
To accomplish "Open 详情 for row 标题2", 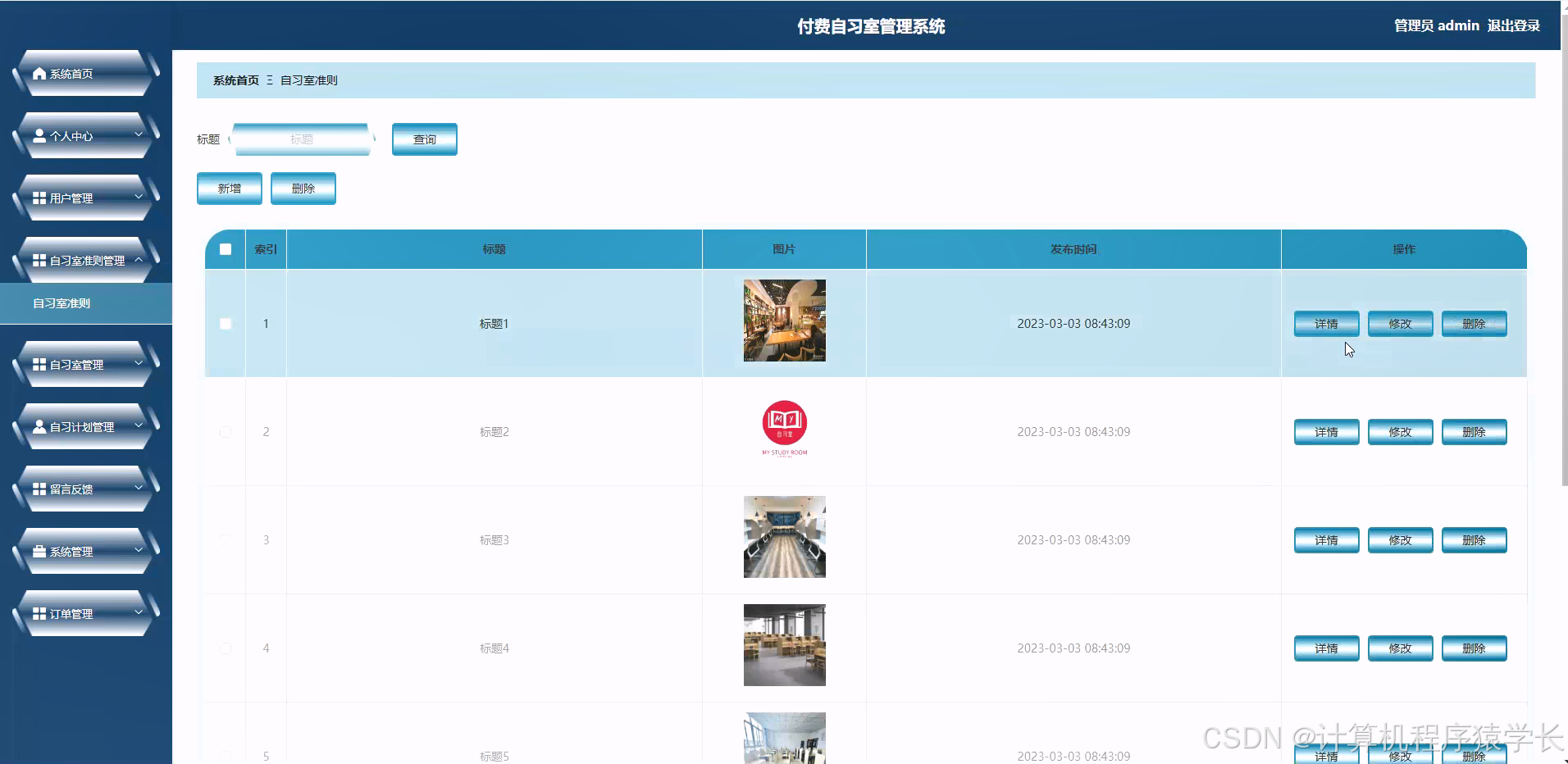I will (1327, 432).
